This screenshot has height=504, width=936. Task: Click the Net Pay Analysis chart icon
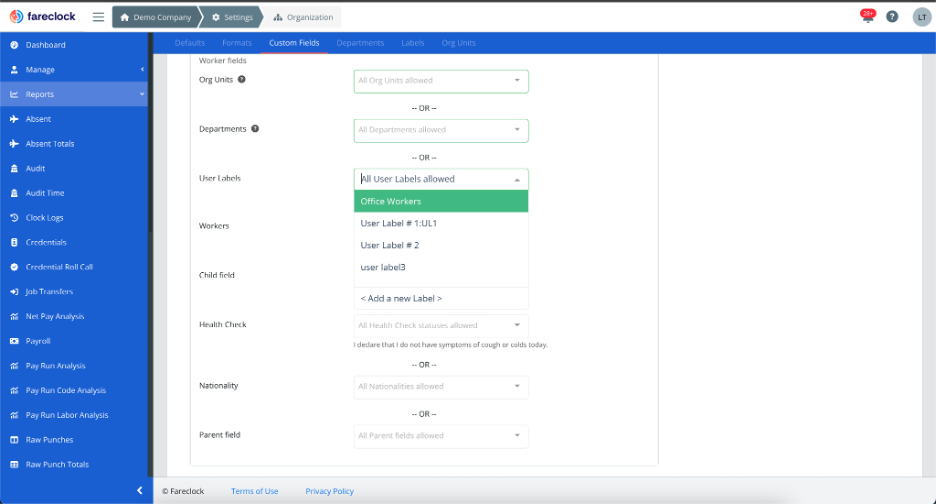point(14,316)
